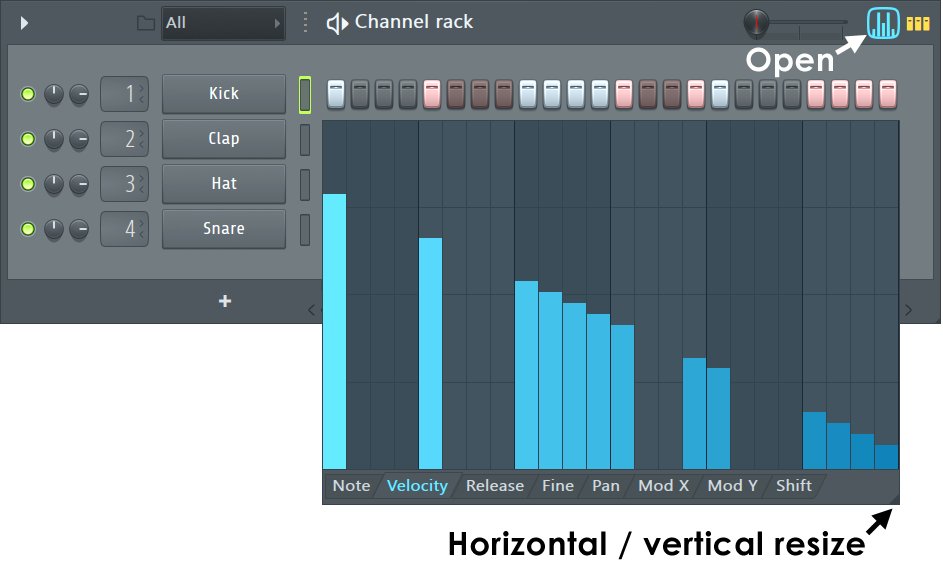Click the left scroll arrow of channel rack
943x570 pixels.
pos(312,310)
